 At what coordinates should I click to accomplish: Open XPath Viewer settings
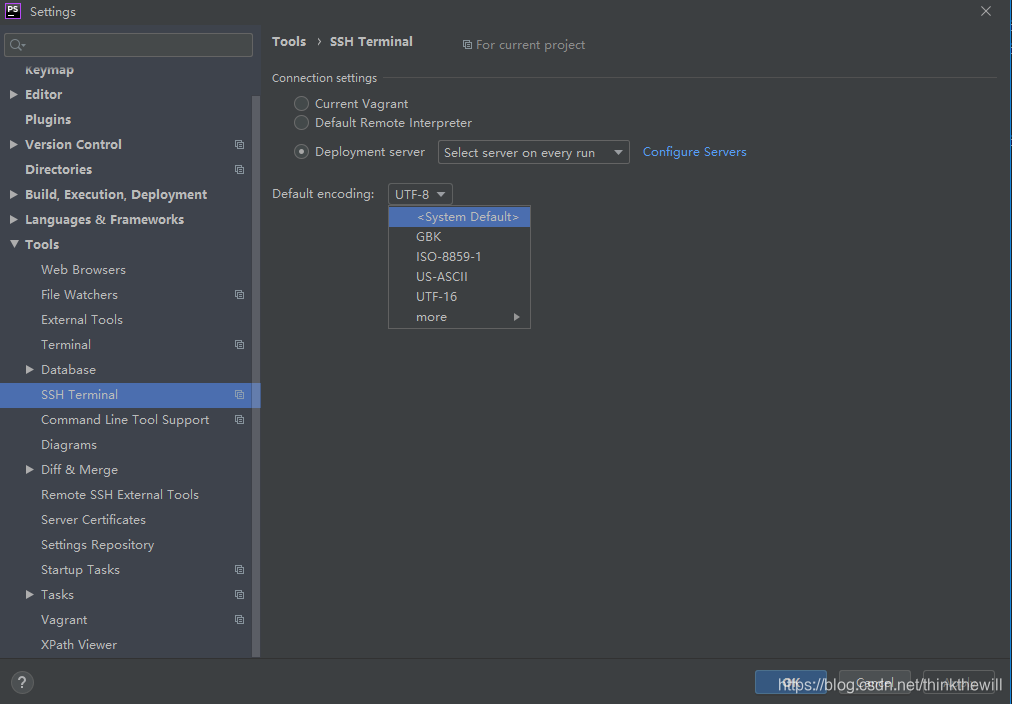[79, 645]
